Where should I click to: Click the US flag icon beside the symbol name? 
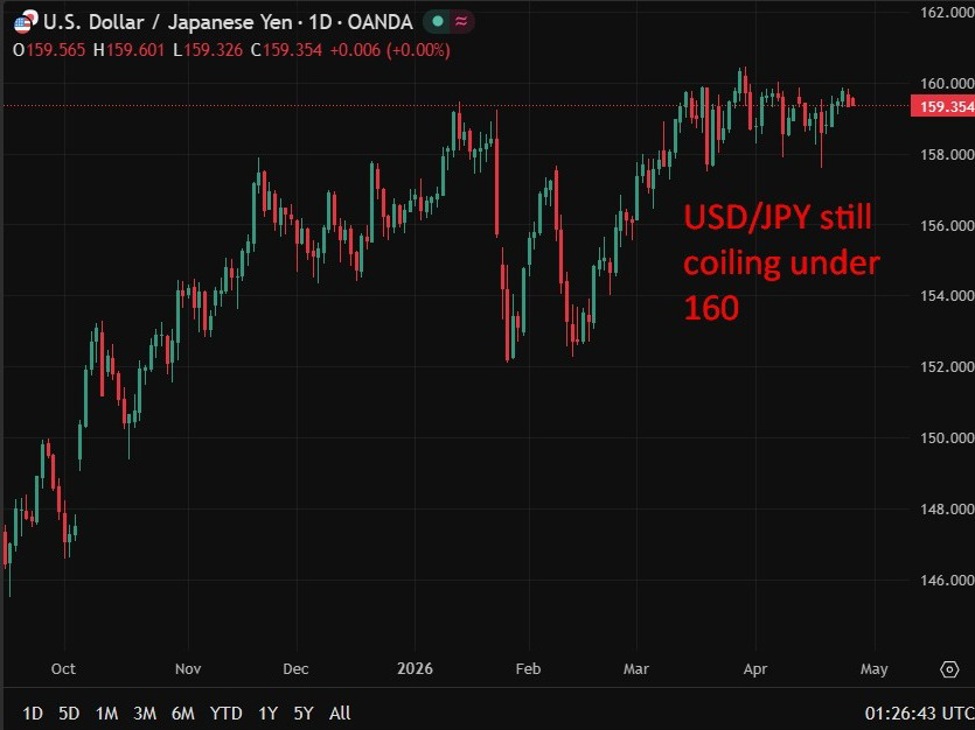coord(21,20)
